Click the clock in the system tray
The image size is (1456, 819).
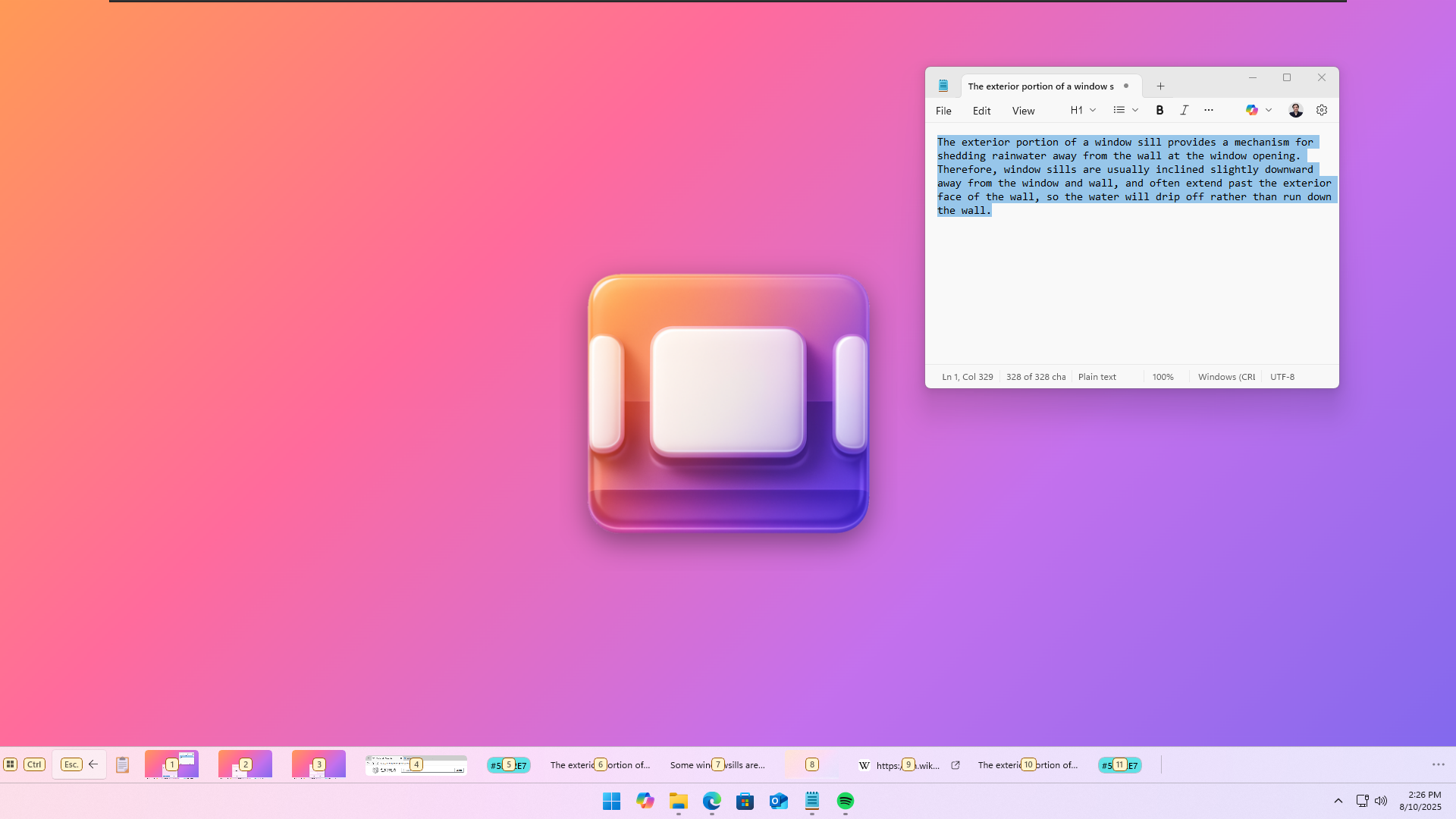(x=1424, y=800)
